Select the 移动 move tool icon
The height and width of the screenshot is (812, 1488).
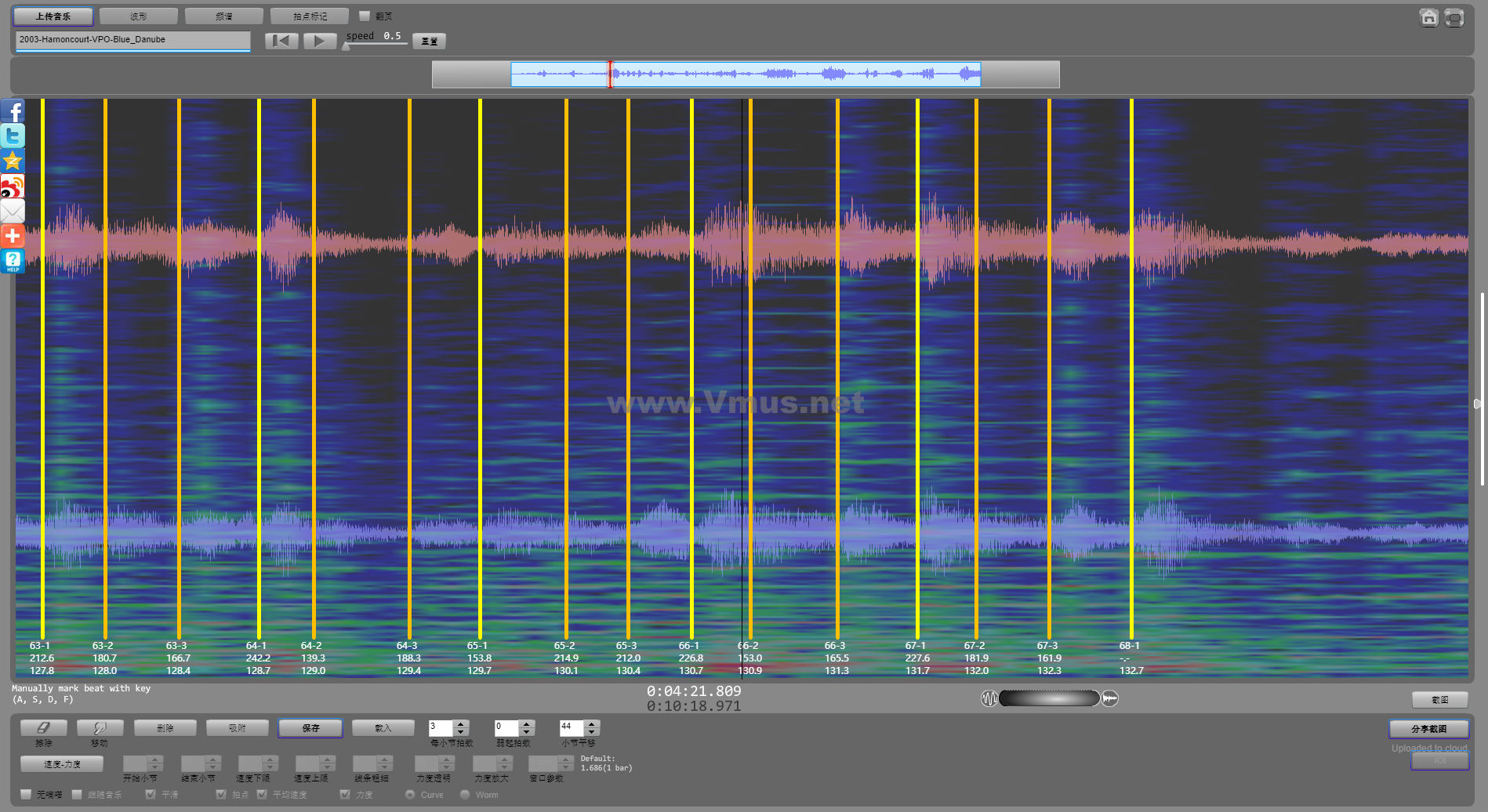[100, 728]
